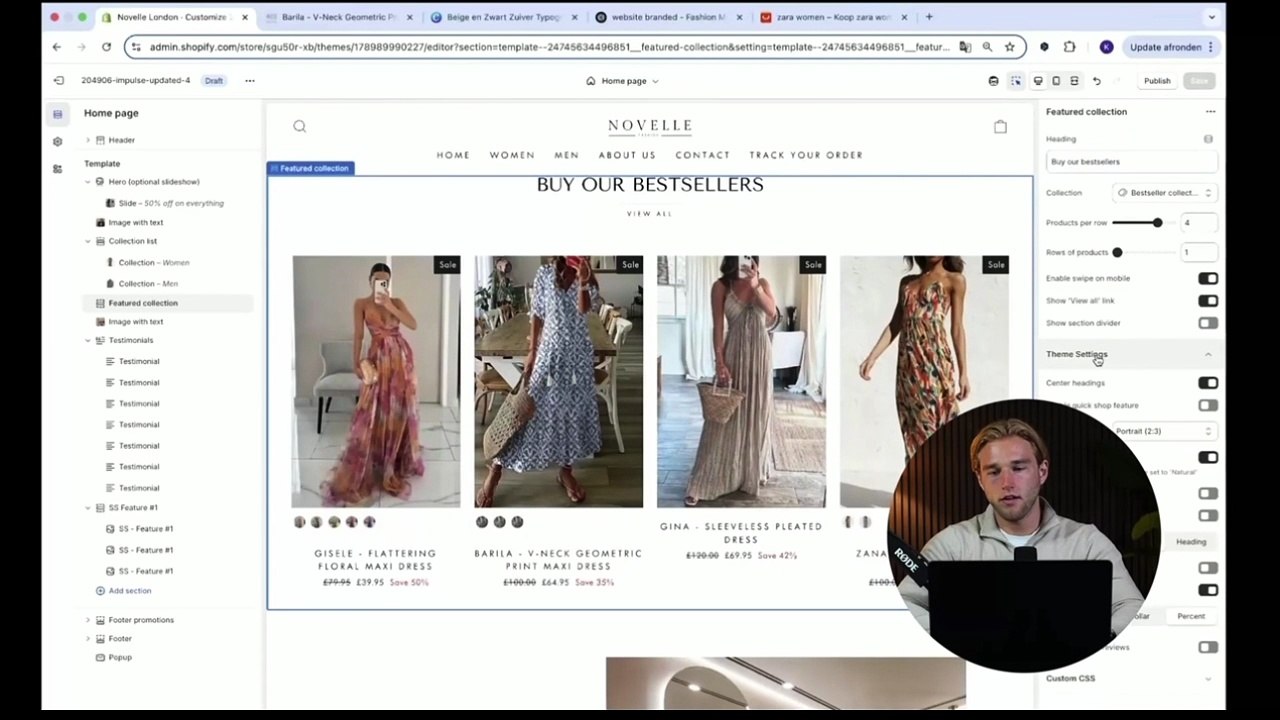Click WOMEN in the store navigation
This screenshot has width=1280, height=720.
point(512,155)
